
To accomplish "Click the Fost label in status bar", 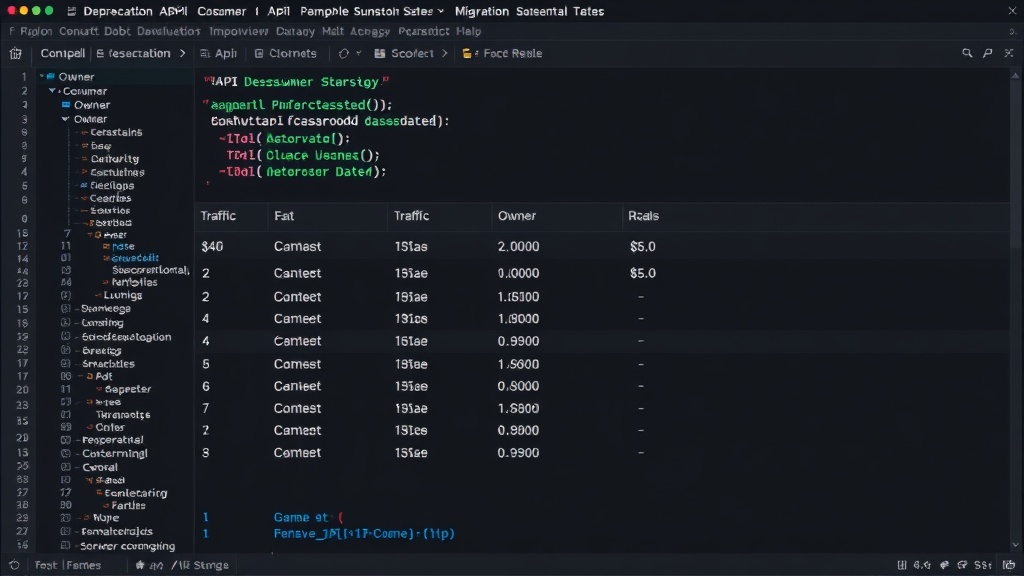I will [46, 565].
